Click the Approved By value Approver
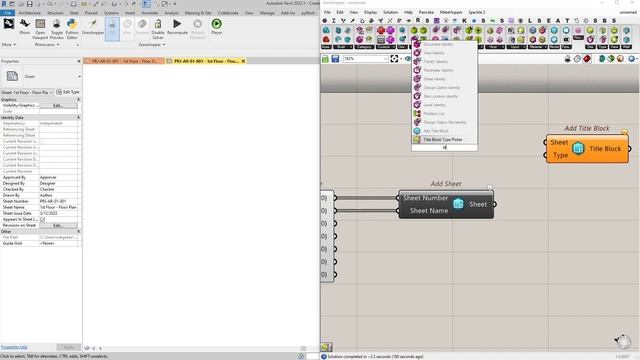640x360 pixels. [58, 178]
